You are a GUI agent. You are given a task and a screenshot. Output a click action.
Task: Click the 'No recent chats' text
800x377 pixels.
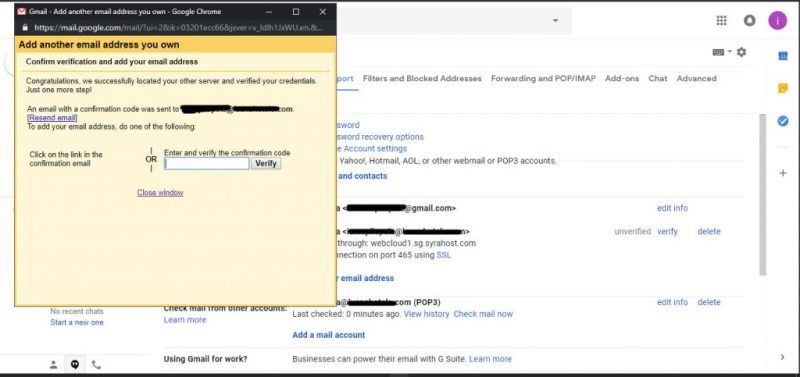pos(77,311)
